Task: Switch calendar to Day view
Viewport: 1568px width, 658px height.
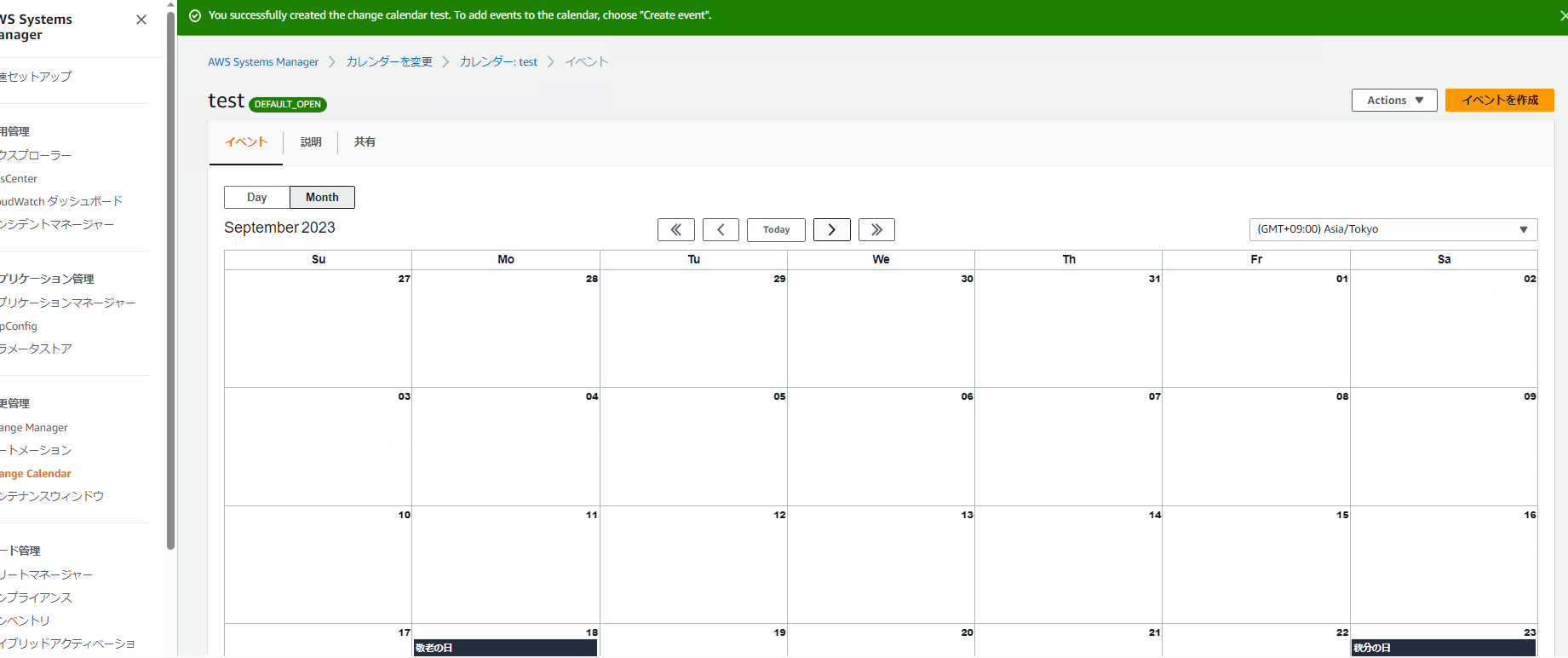Action: point(257,197)
